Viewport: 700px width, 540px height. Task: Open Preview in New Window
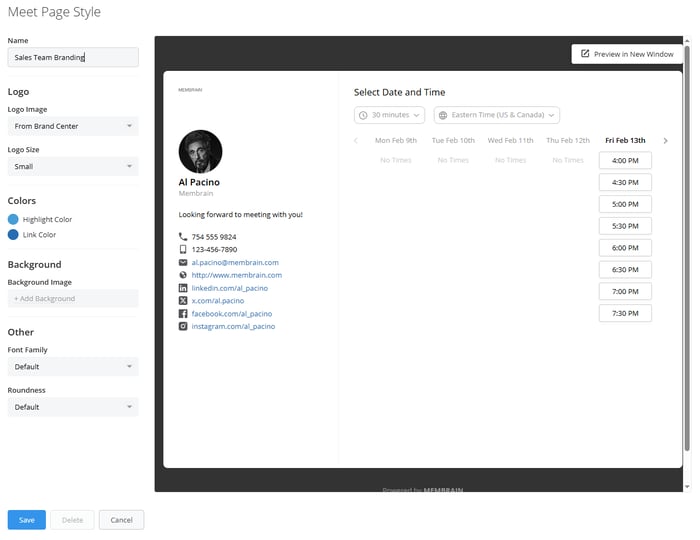coord(627,54)
